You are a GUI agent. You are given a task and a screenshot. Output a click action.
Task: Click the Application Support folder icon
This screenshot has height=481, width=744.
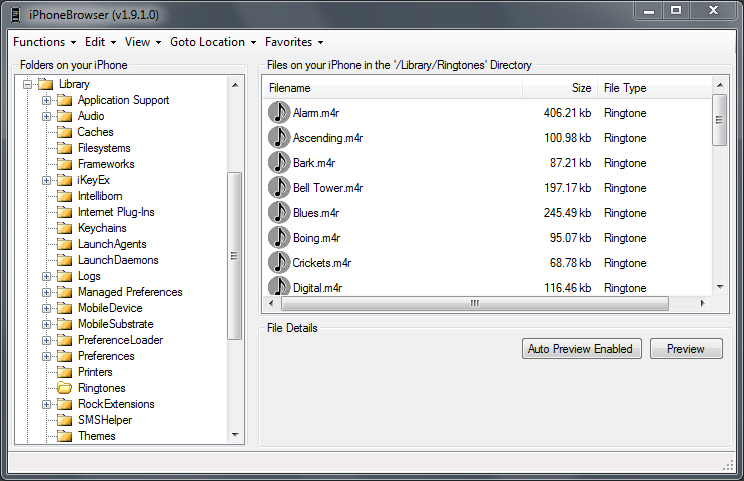tap(65, 100)
